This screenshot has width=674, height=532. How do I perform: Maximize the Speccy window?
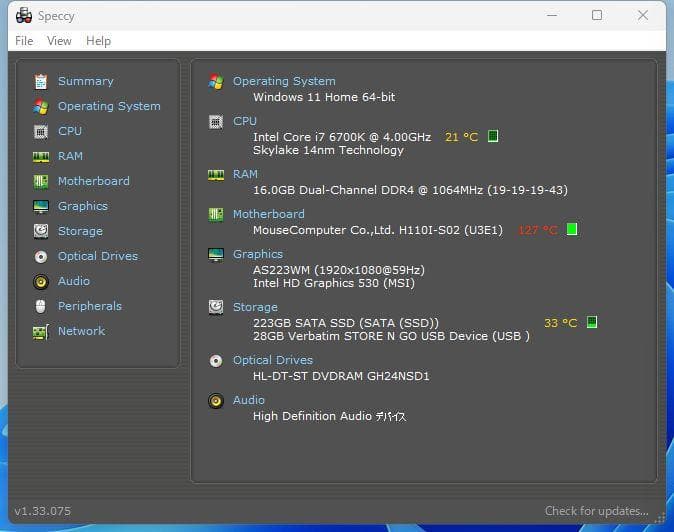coord(597,15)
